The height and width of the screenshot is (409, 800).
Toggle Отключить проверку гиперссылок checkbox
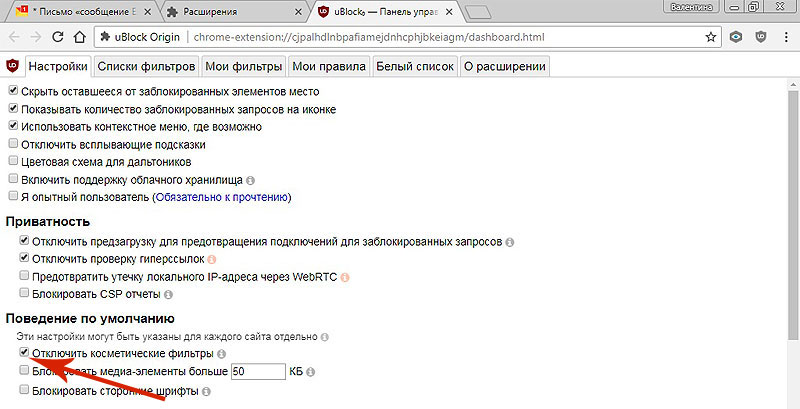tap(24, 258)
